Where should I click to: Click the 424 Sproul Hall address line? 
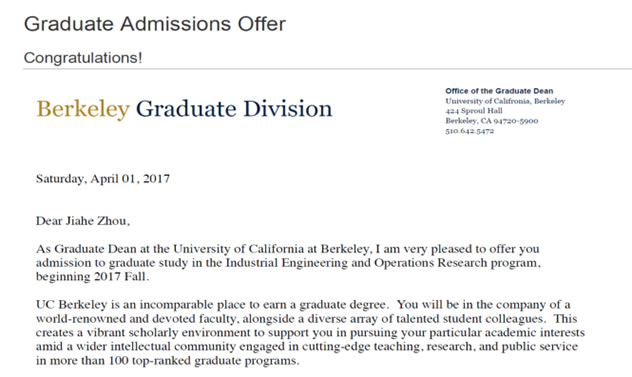pyautogui.click(x=474, y=111)
